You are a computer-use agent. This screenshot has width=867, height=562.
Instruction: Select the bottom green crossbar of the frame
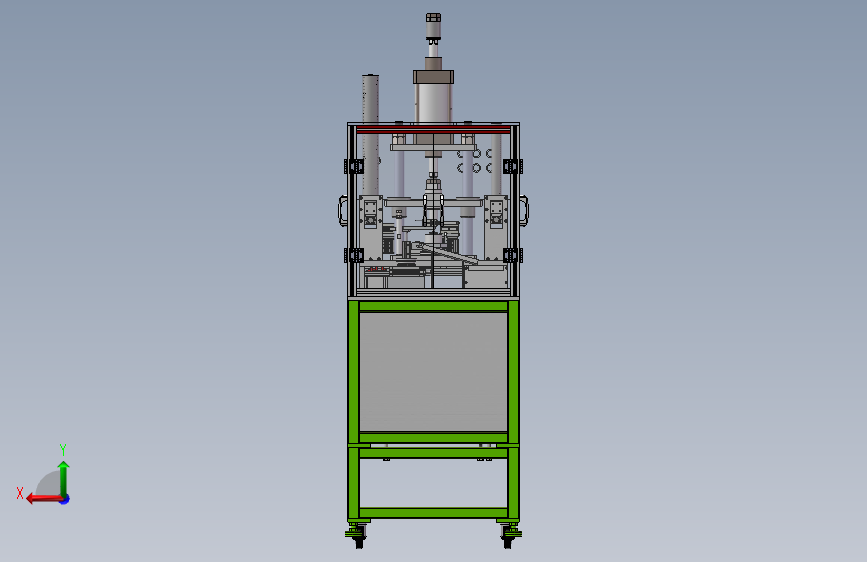click(x=433, y=513)
